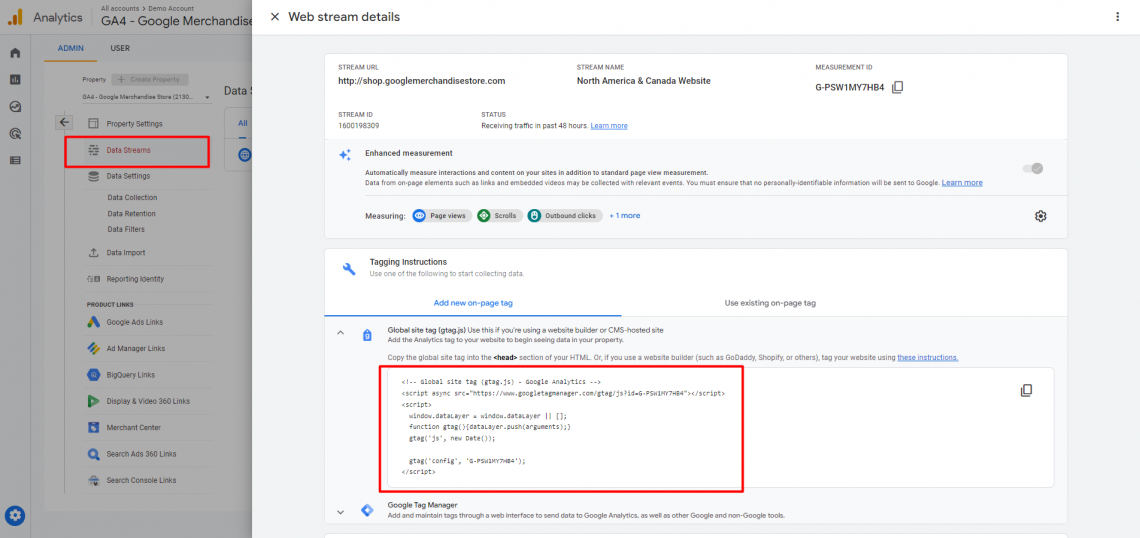Open Reports icon in left sidebar

pyautogui.click(x=15, y=79)
